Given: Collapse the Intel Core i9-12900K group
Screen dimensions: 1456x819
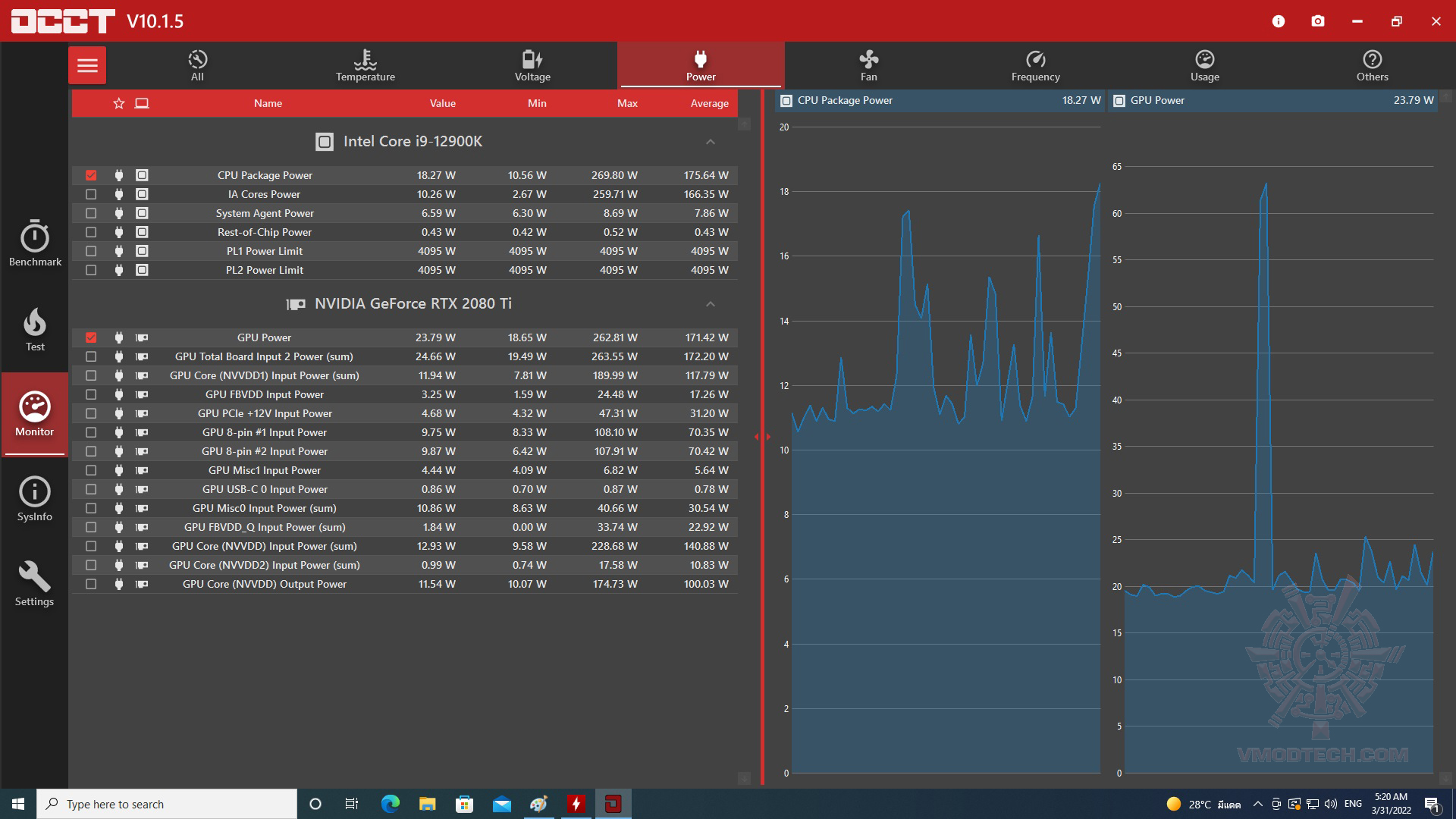Looking at the screenshot, I should [x=710, y=142].
